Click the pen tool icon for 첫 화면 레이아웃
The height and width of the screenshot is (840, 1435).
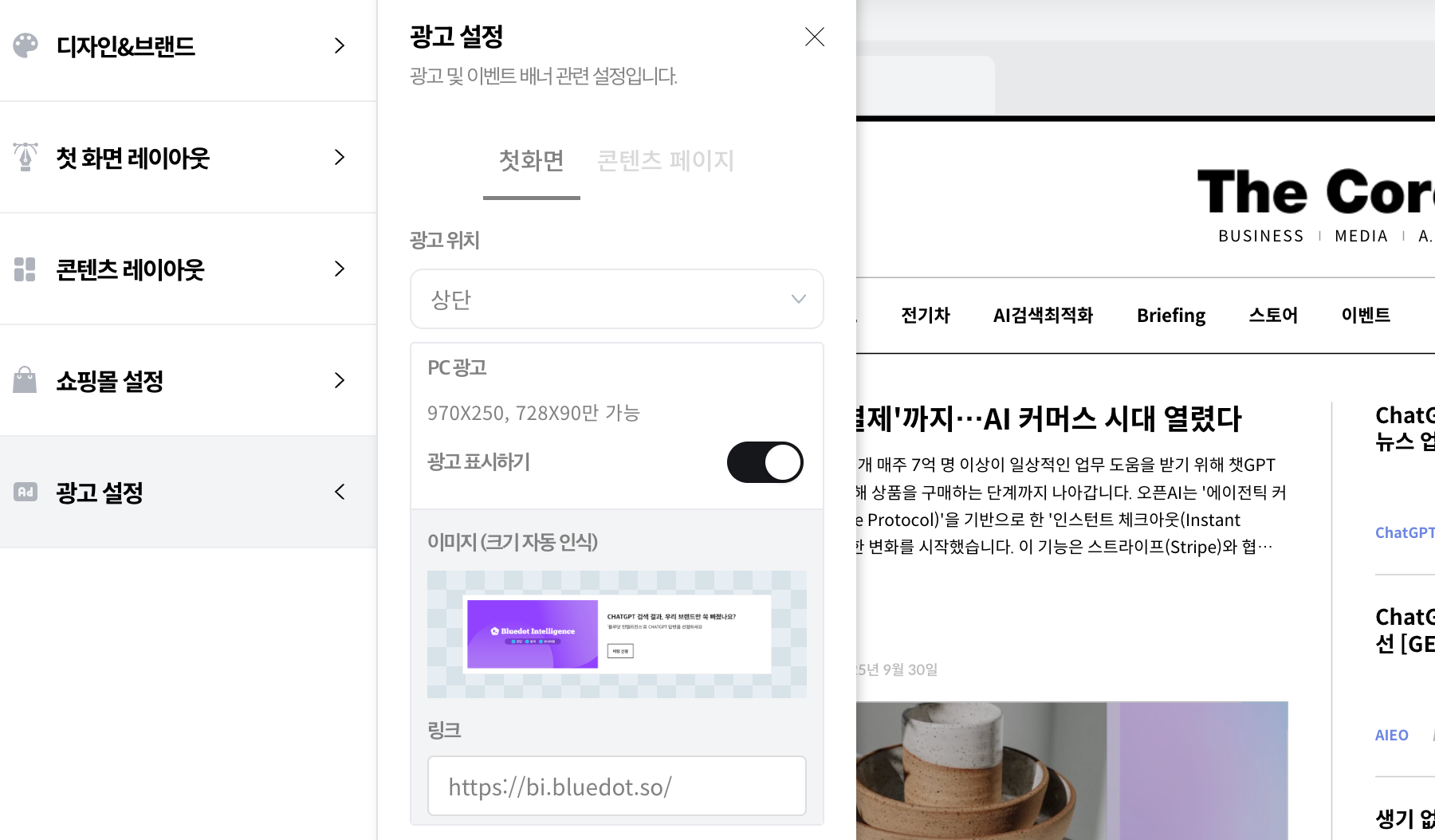point(26,157)
